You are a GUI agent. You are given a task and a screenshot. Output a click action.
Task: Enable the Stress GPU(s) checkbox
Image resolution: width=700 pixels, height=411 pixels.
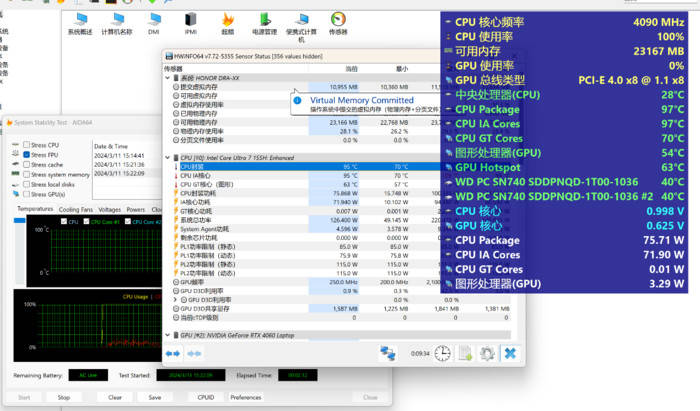click(x=27, y=194)
